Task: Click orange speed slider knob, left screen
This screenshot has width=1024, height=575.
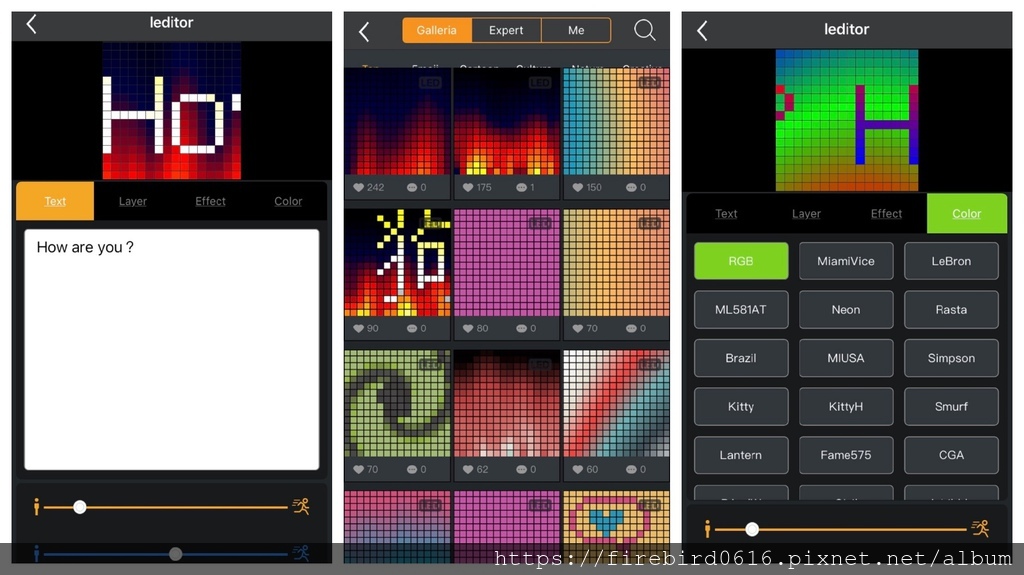Action: click(x=80, y=507)
